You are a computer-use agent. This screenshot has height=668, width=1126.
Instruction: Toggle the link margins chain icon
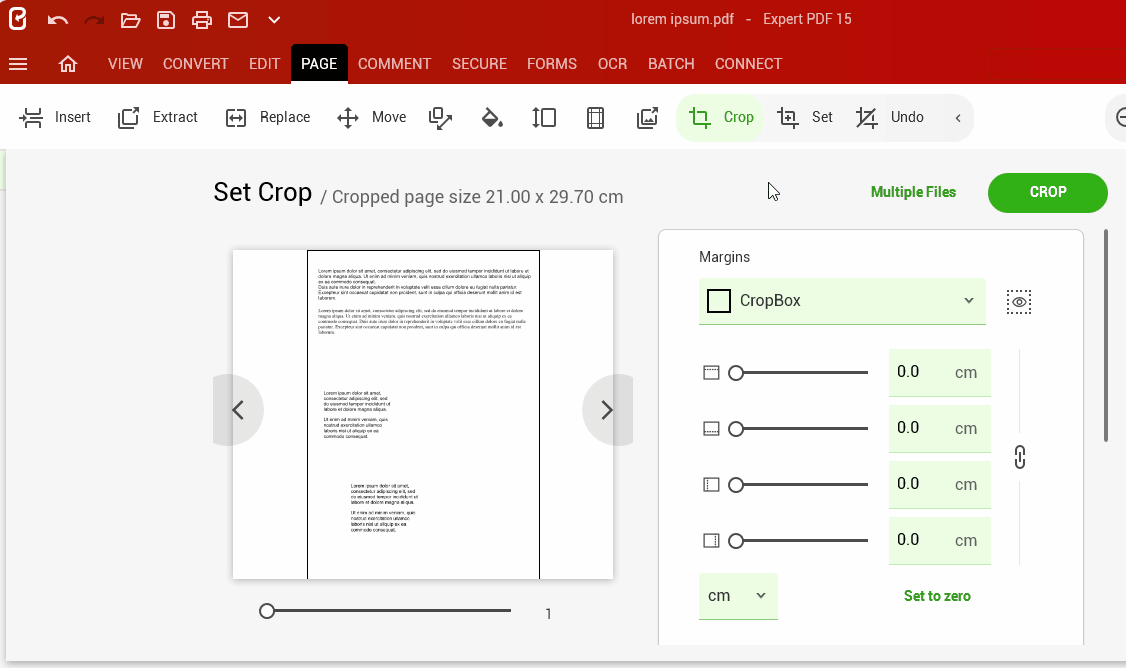coord(1020,457)
